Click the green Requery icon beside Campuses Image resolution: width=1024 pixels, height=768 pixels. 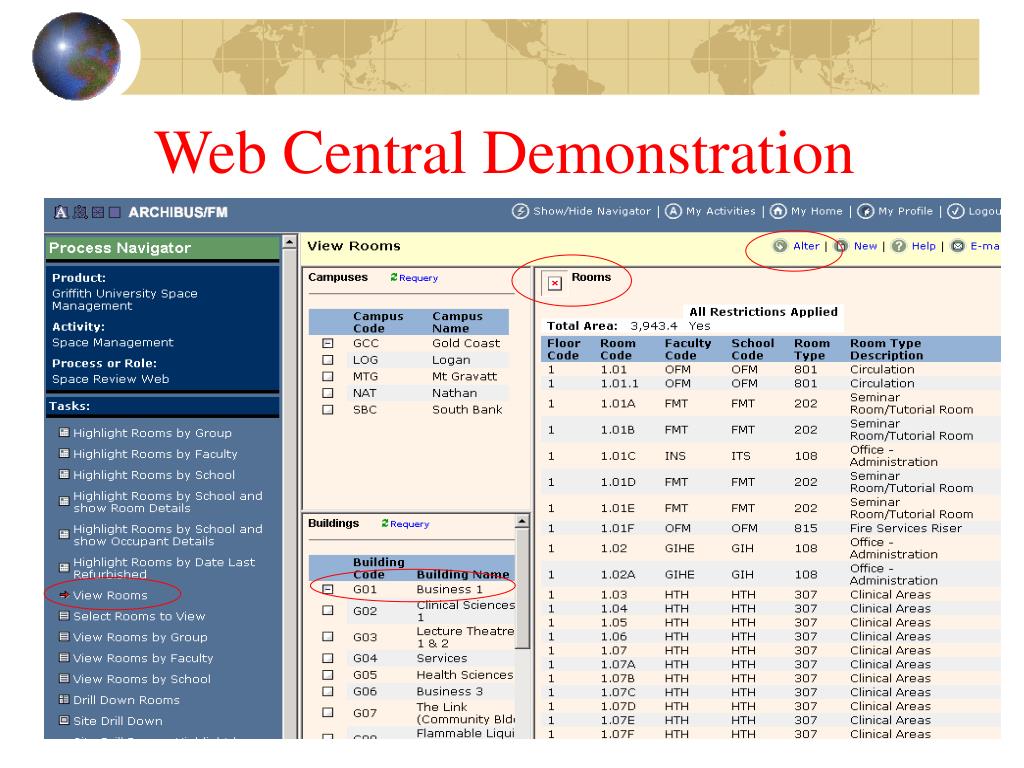pos(394,278)
